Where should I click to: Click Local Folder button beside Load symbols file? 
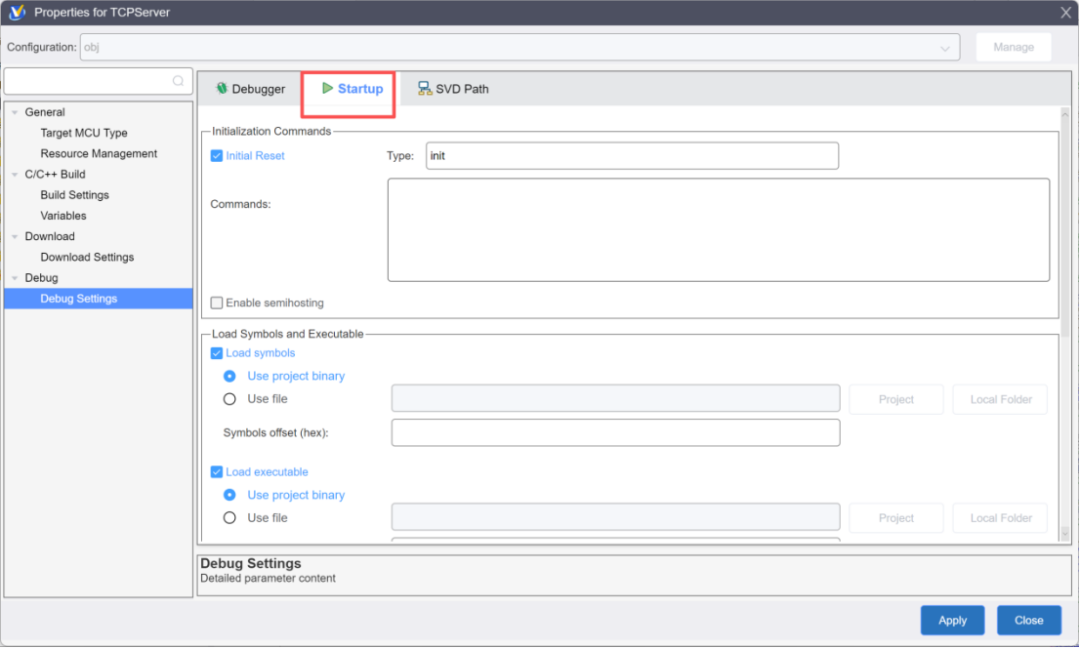[x=1000, y=399]
